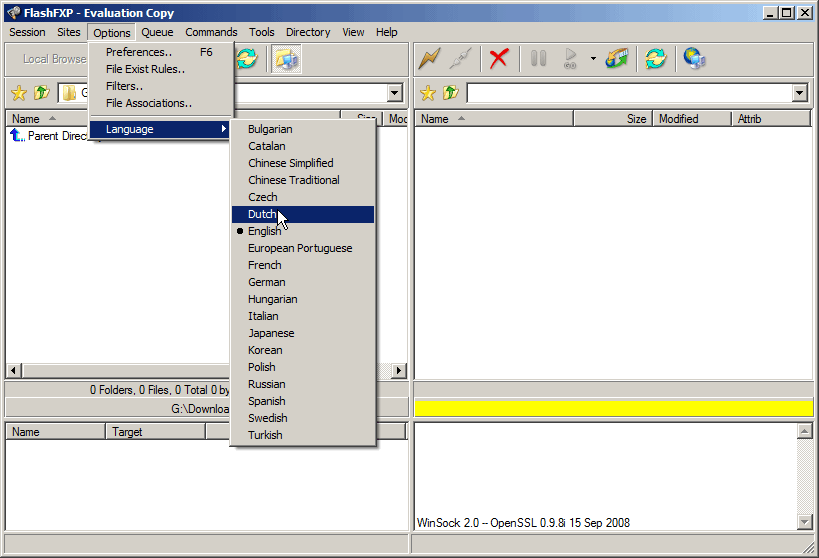Select Spanish language
The height and width of the screenshot is (558, 819).
pos(303,401)
